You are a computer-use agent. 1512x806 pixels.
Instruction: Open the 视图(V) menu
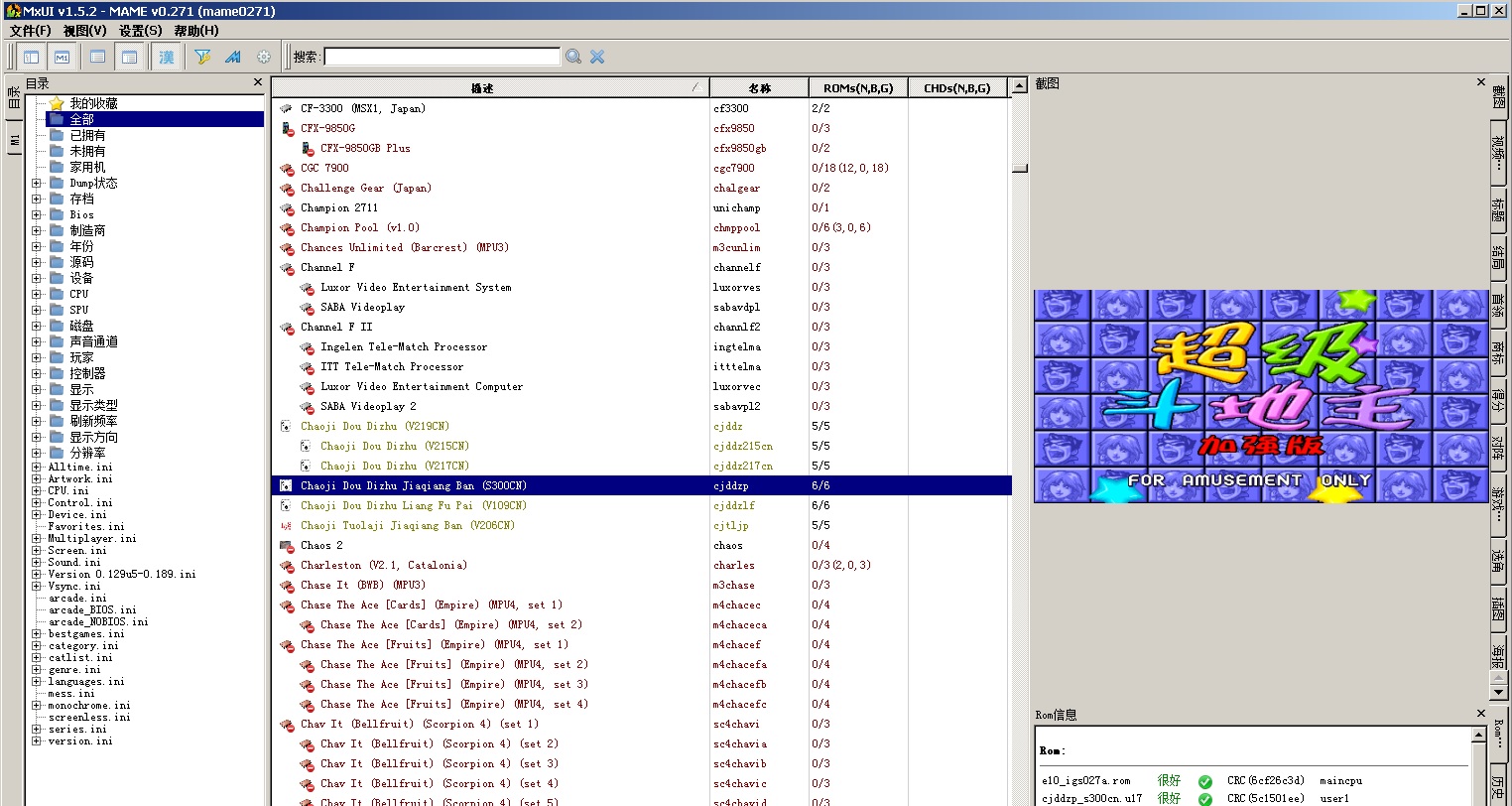click(x=85, y=31)
